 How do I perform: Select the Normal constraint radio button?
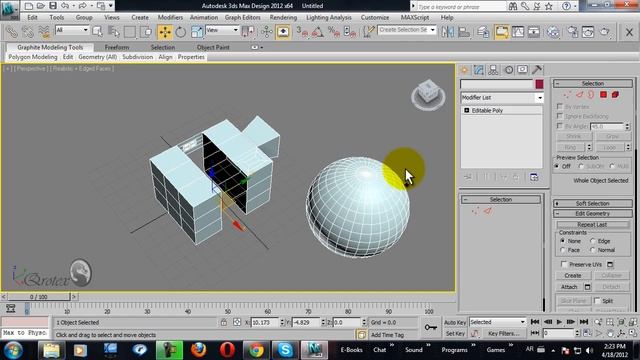click(x=593, y=250)
